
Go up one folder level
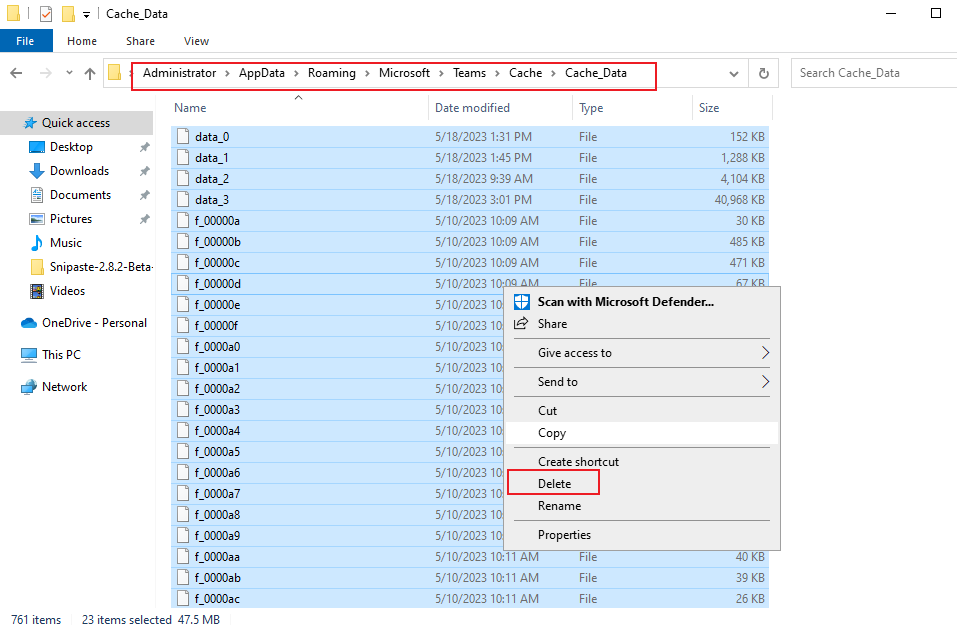[x=90, y=73]
